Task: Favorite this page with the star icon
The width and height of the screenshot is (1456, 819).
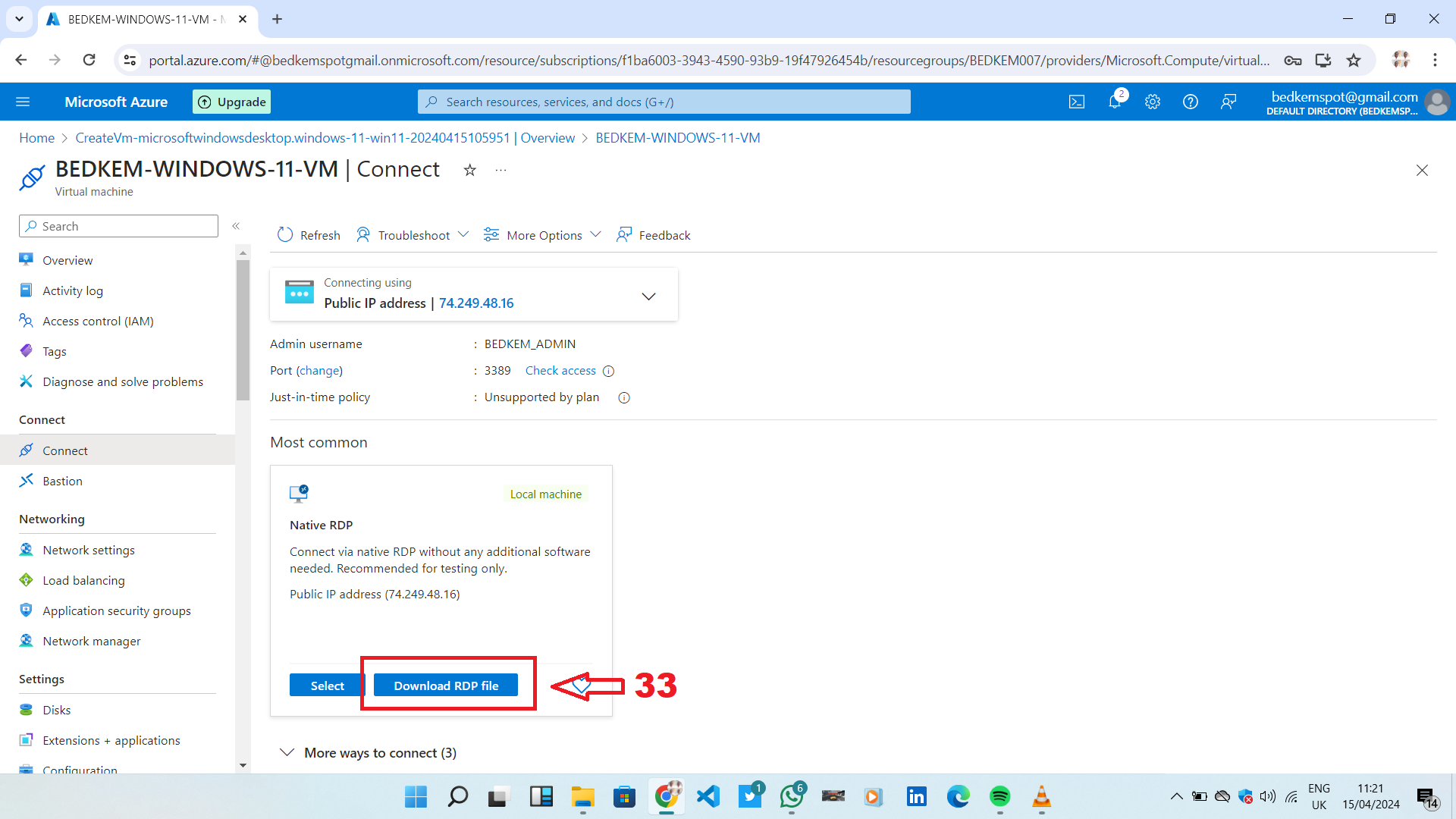Action: click(x=470, y=170)
